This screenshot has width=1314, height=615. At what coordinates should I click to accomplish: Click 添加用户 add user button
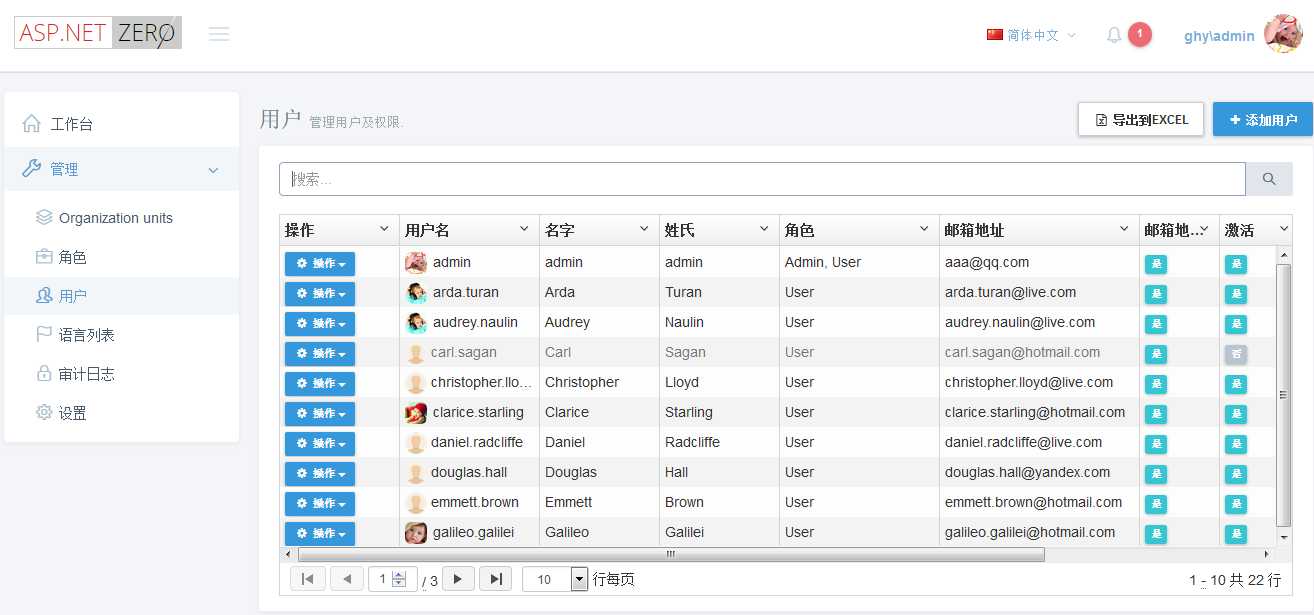click(x=1263, y=119)
